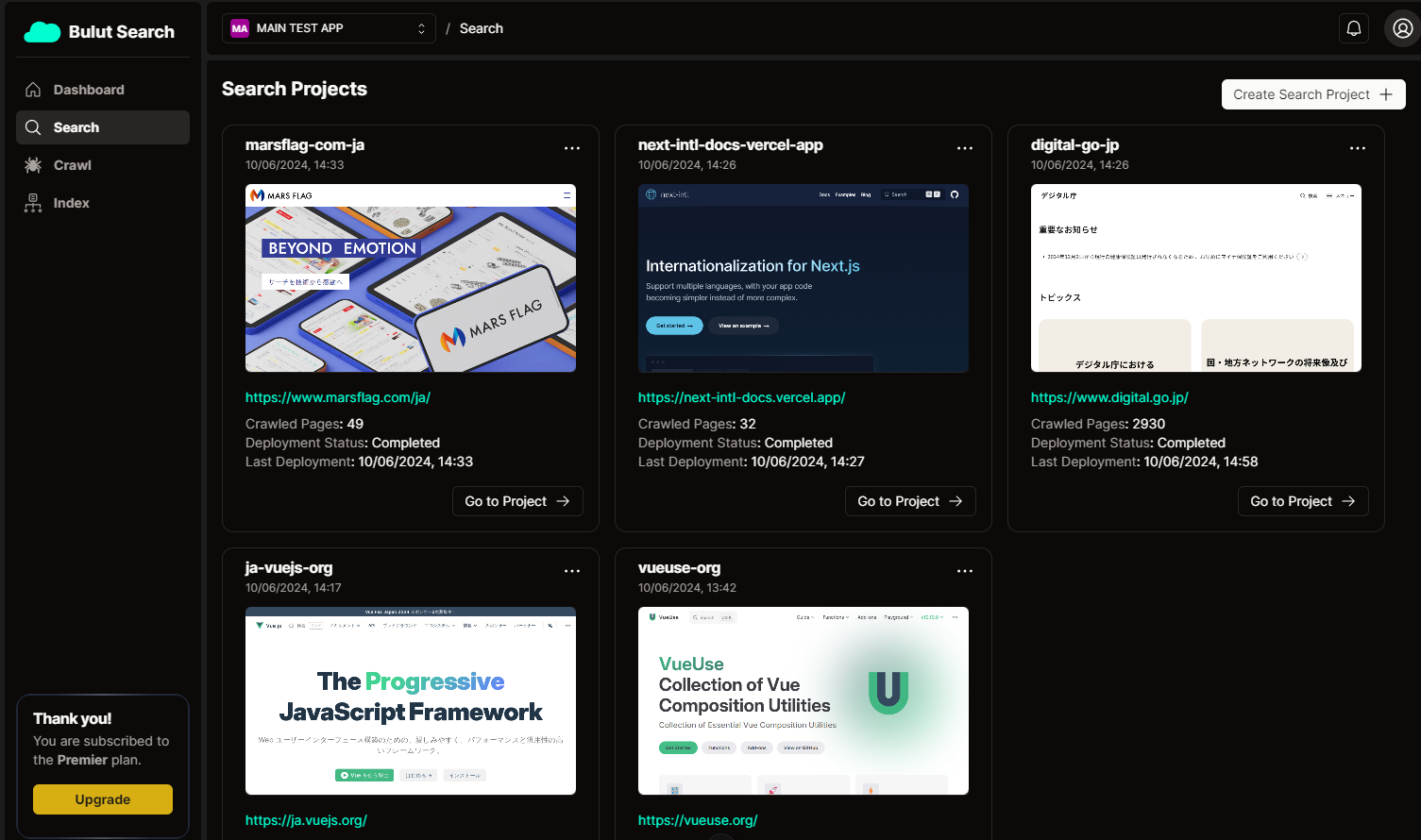
Task: Click Go to Project for marsflag-com-ja
Action: coord(517,501)
